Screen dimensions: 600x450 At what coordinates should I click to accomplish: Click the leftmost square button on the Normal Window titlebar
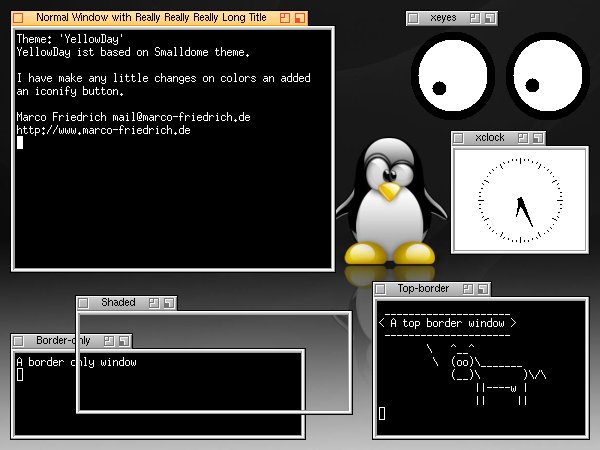click(18, 18)
